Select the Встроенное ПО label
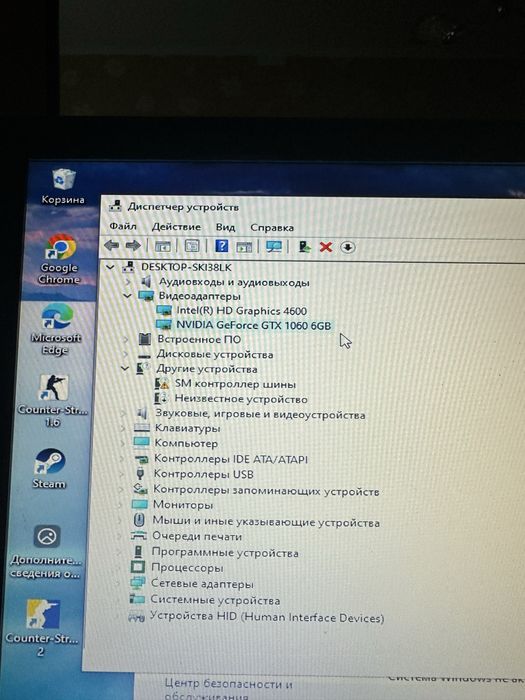The image size is (525, 700). click(x=199, y=339)
